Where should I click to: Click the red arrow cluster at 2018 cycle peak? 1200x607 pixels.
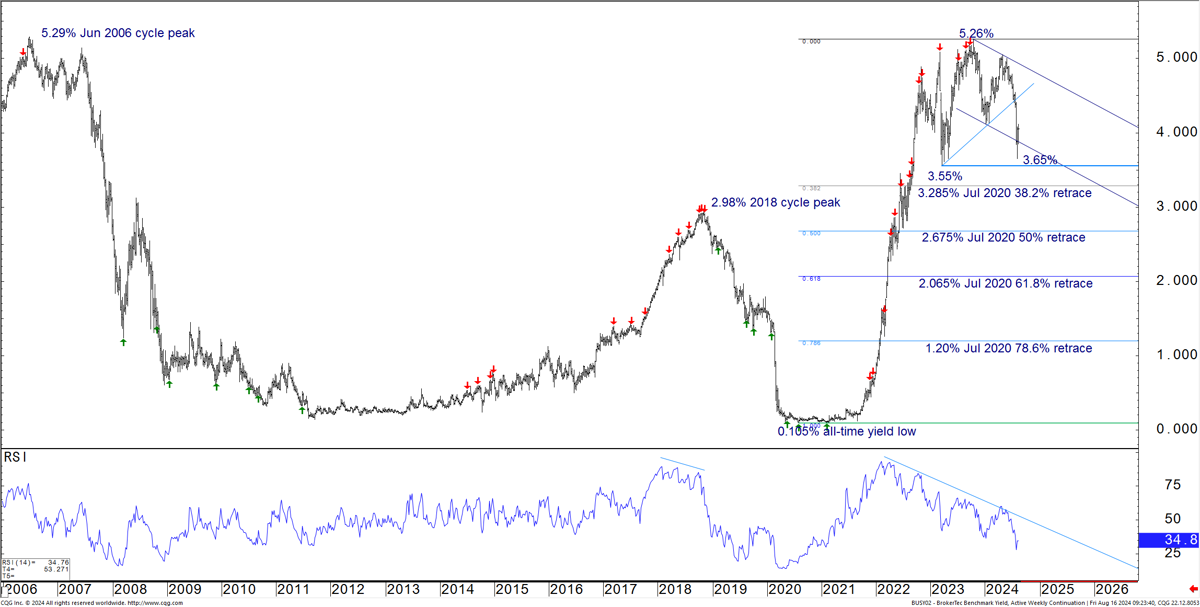click(701, 208)
